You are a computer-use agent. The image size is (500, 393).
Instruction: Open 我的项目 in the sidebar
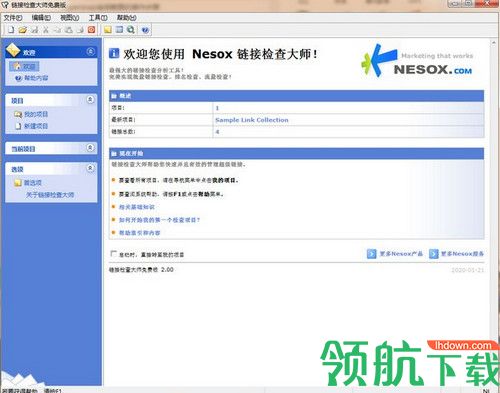click(x=31, y=114)
